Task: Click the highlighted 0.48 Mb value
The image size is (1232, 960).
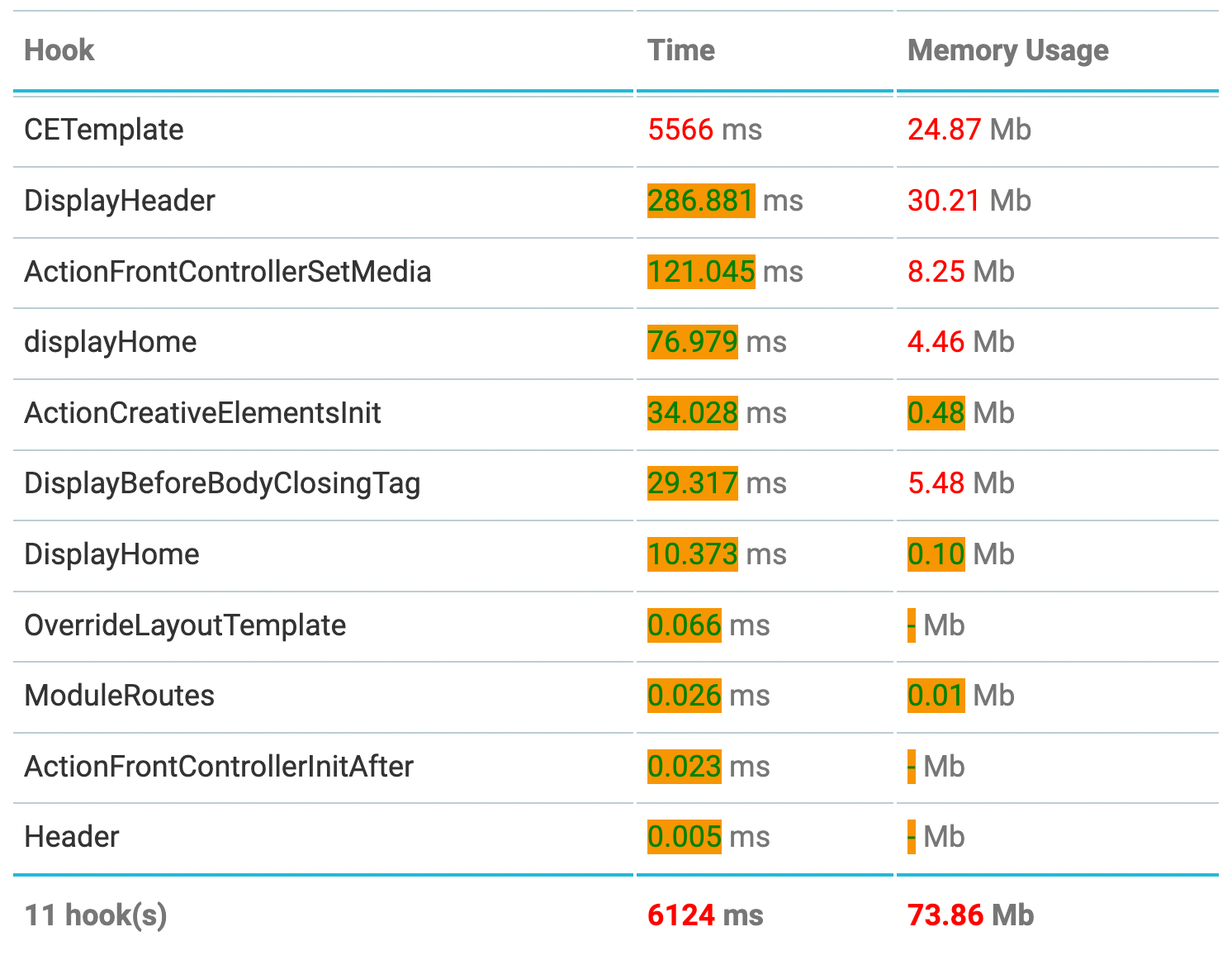Action: 936,413
